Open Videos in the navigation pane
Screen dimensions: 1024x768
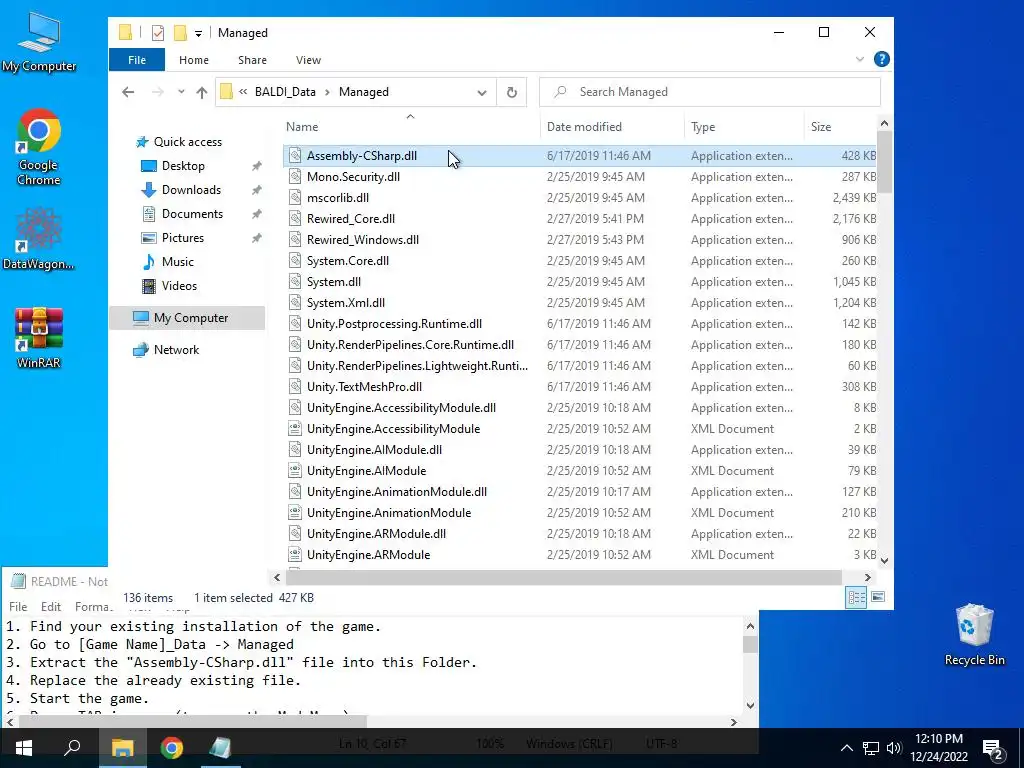pos(179,286)
